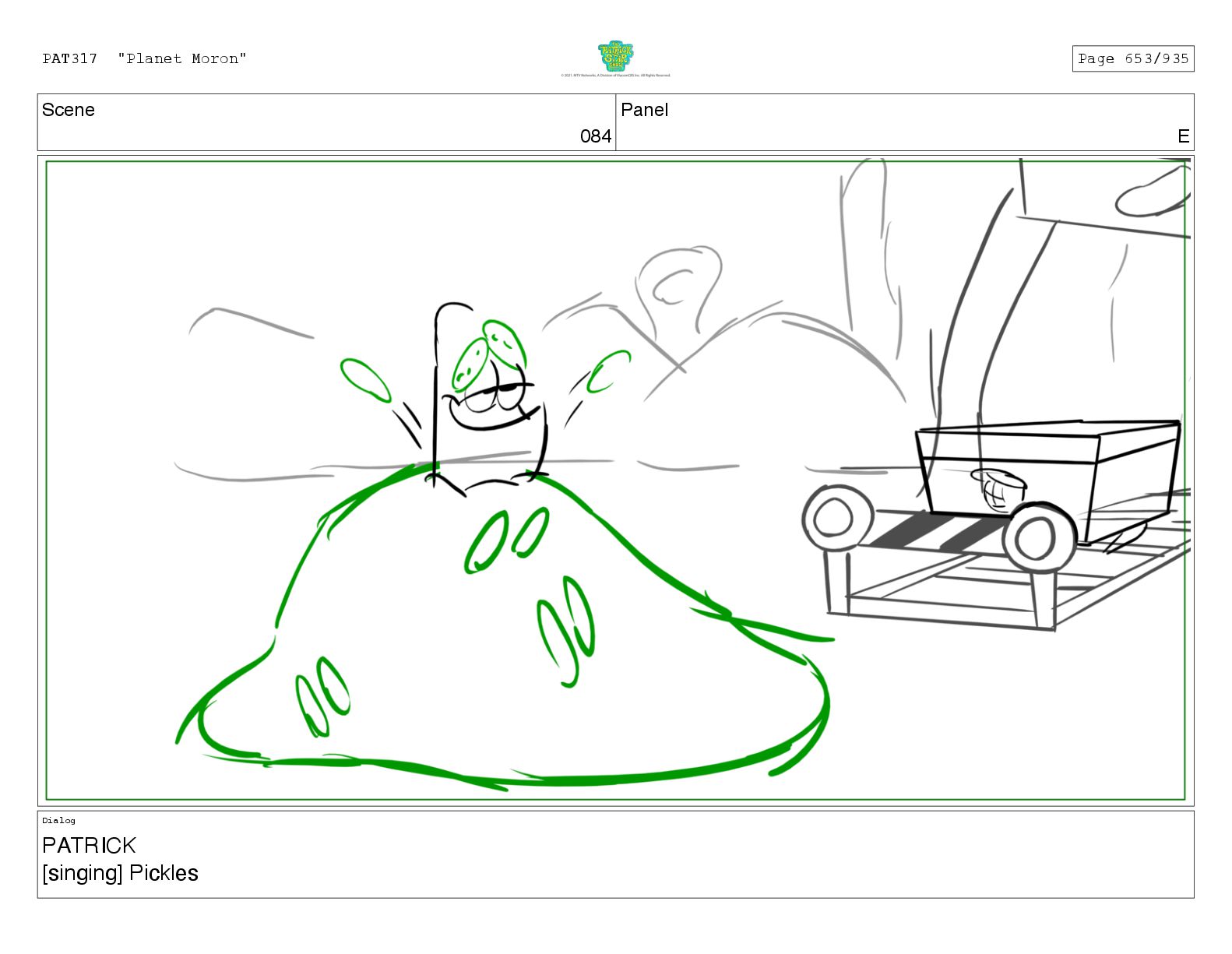Select panel letter 'E'

pos(1184,136)
